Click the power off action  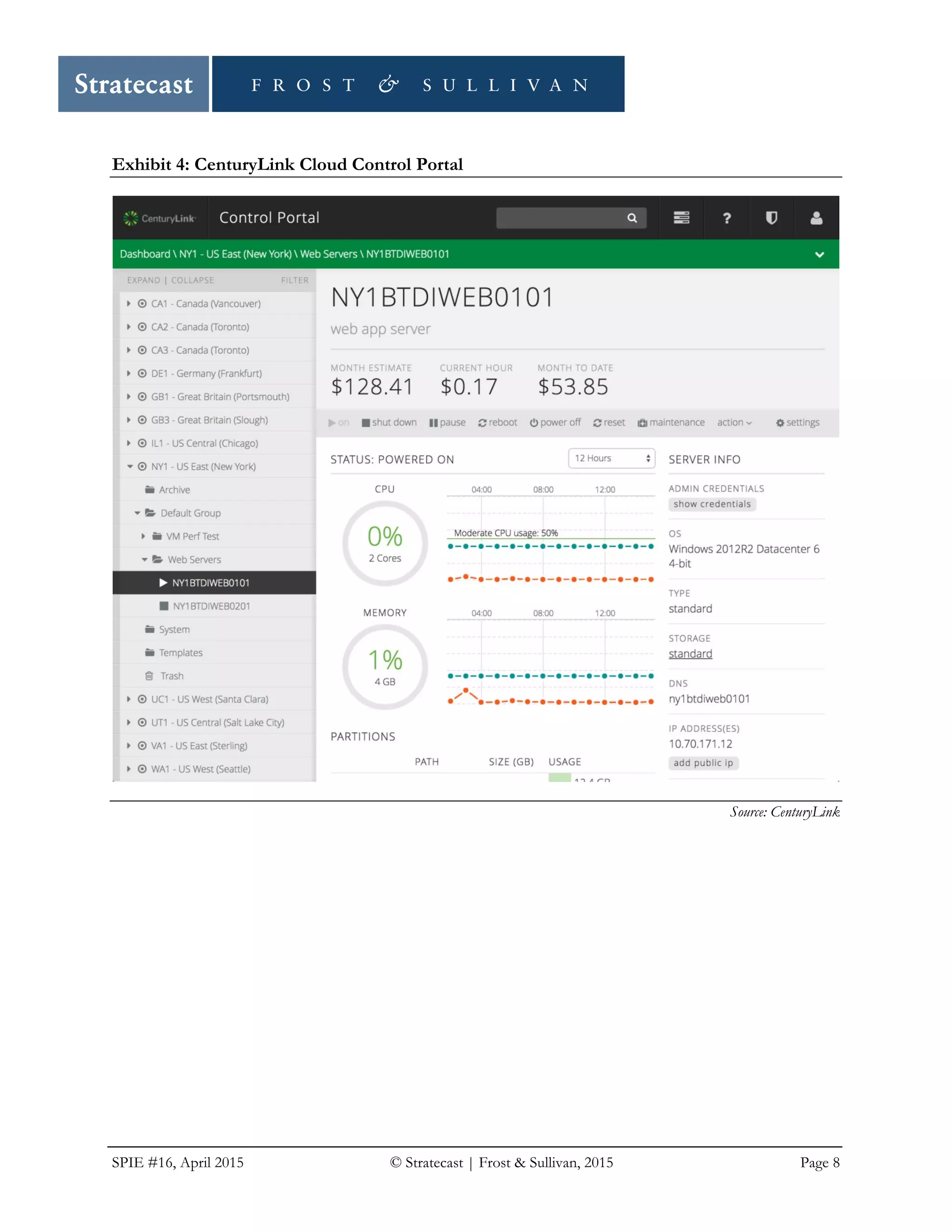pyautogui.click(x=555, y=423)
